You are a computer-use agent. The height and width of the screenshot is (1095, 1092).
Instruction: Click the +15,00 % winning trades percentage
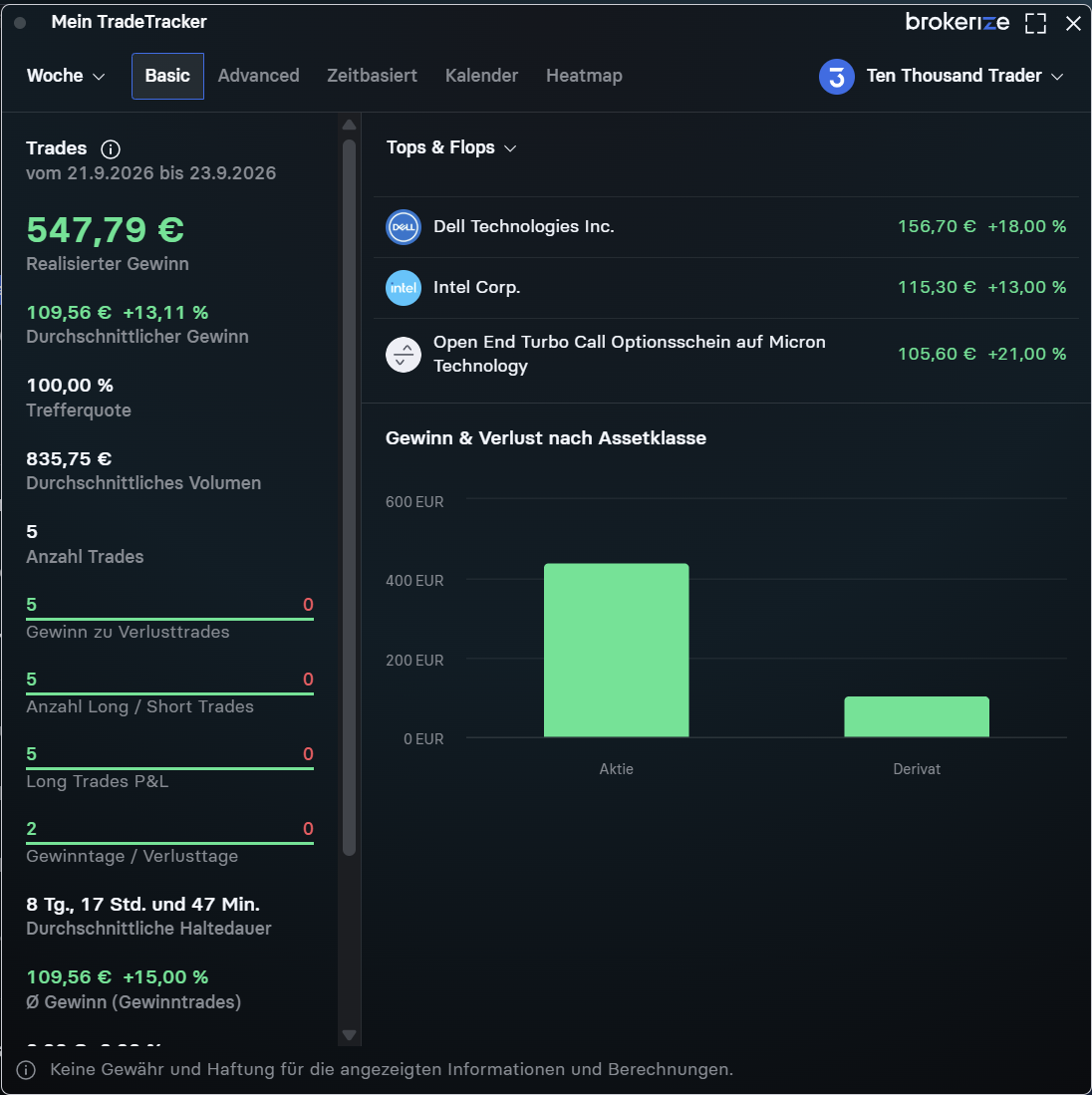(165, 977)
